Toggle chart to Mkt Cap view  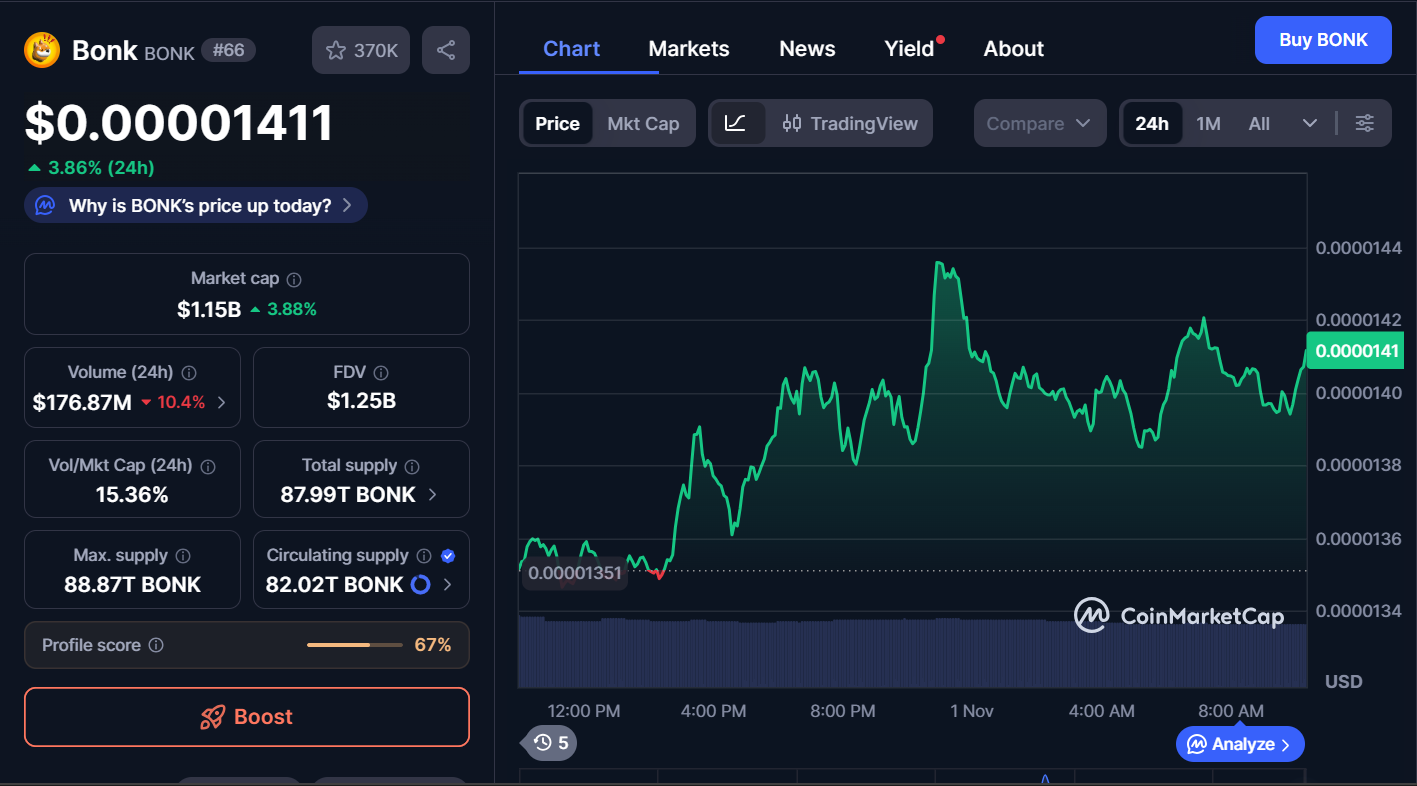[x=643, y=123]
